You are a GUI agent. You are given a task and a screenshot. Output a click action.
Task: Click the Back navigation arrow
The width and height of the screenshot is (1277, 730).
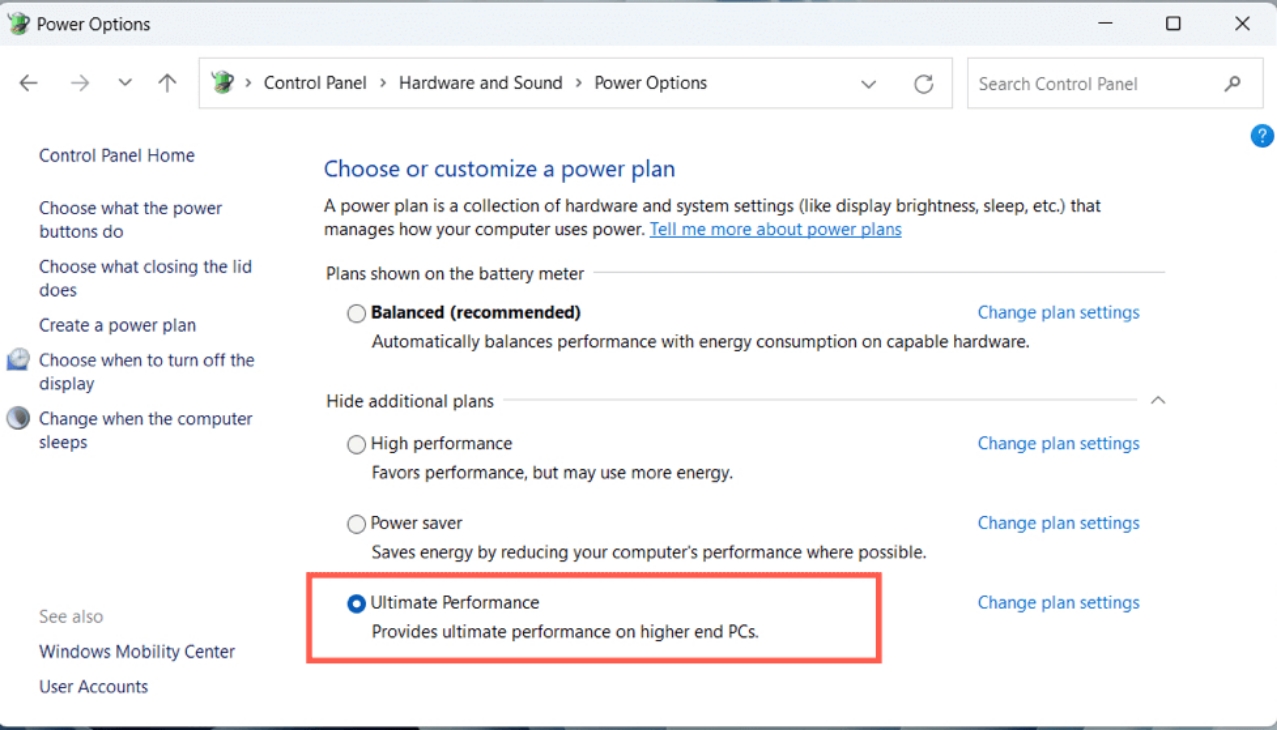click(x=28, y=83)
